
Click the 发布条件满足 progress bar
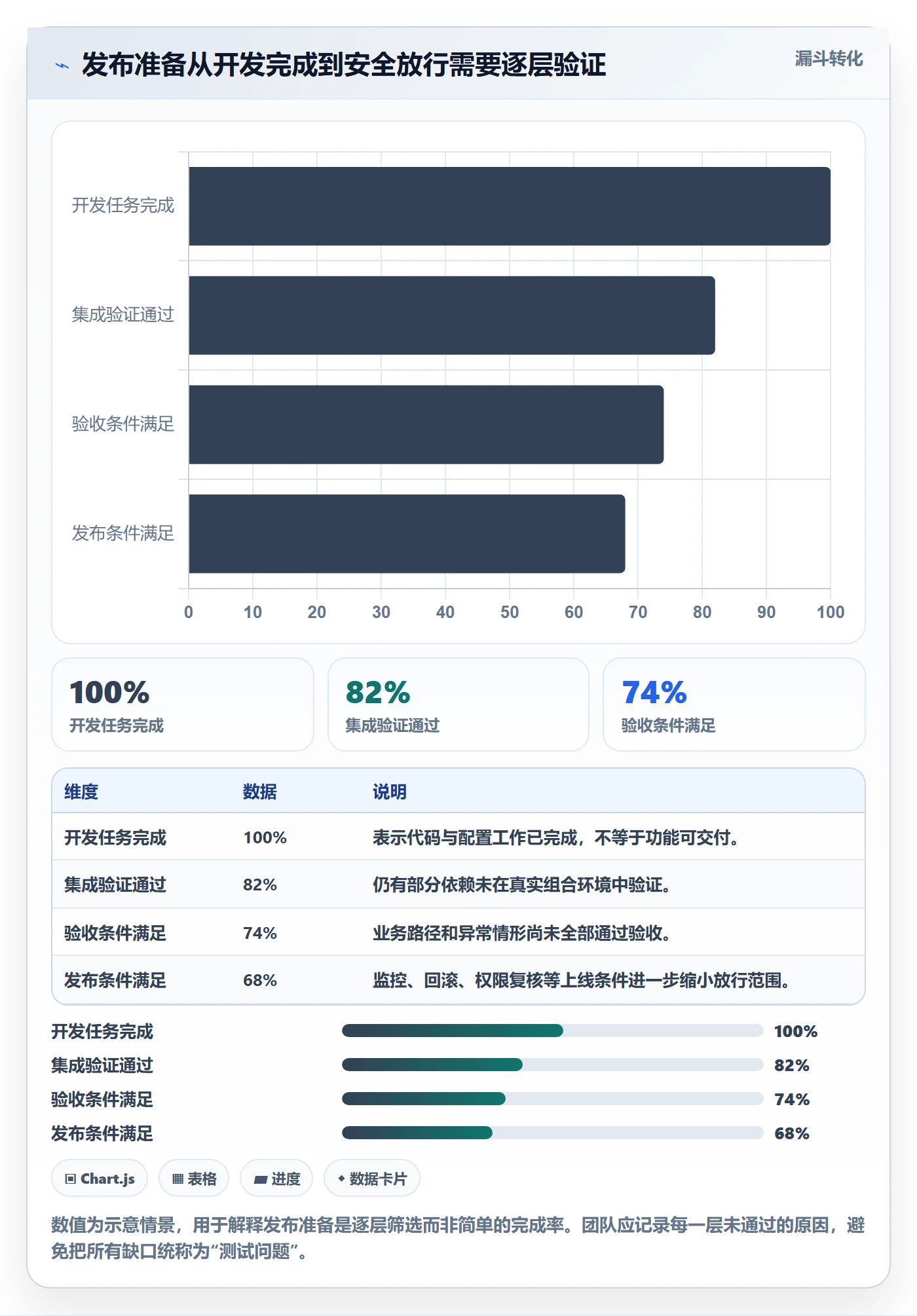click(553, 1133)
